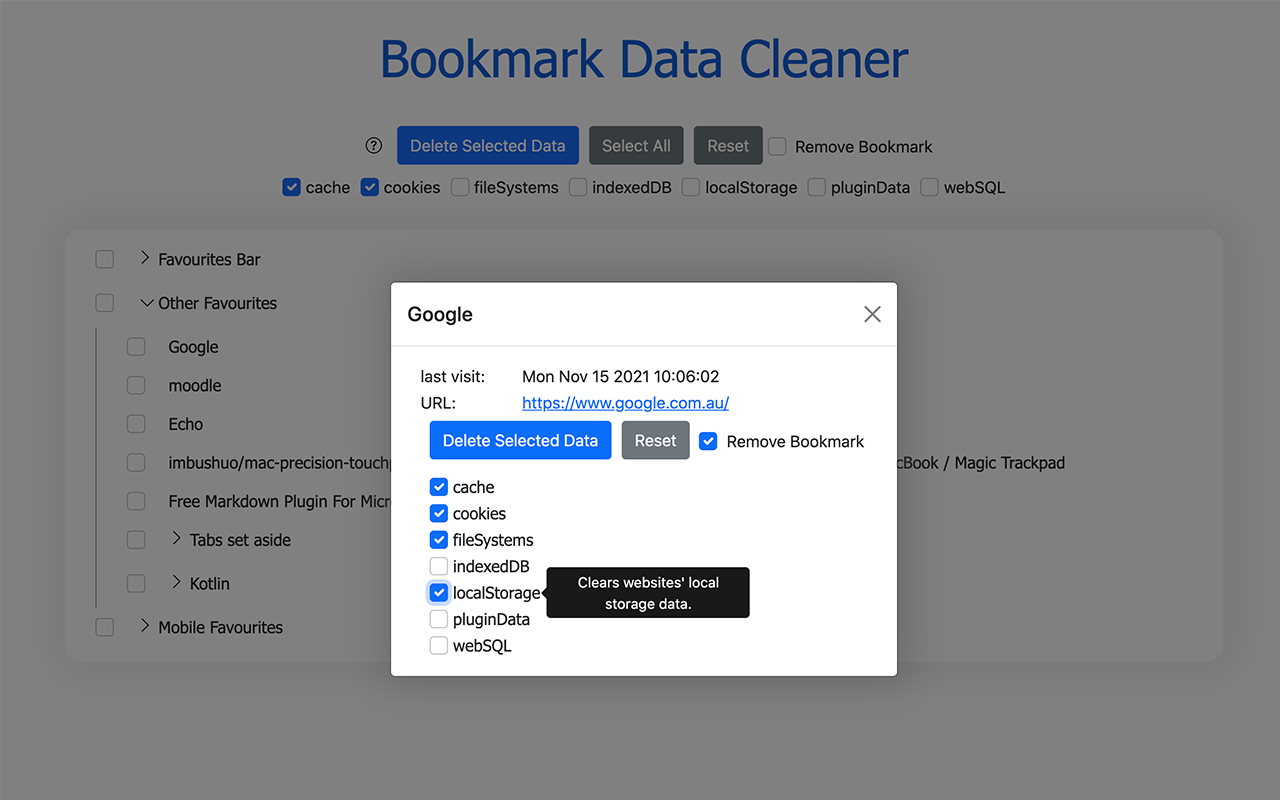Enable Remove Bookmark in the top toolbar
The height and width of the screenshot is (800, 1280).
(x=777, y=146)
